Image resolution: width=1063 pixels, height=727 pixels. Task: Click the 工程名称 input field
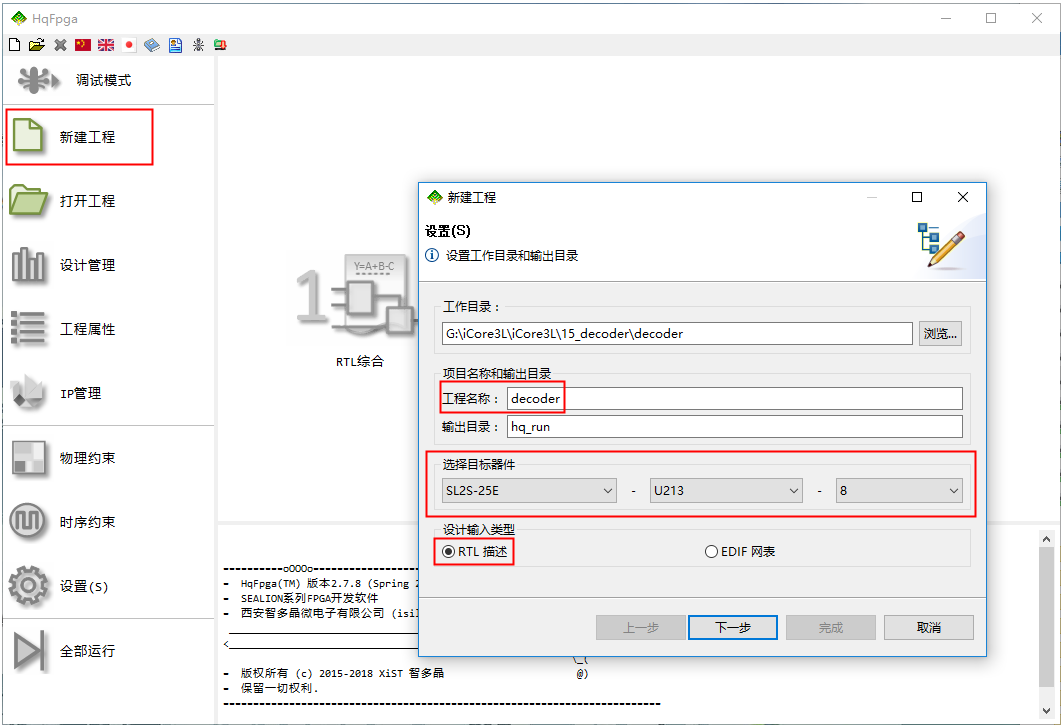pos(734,398)
